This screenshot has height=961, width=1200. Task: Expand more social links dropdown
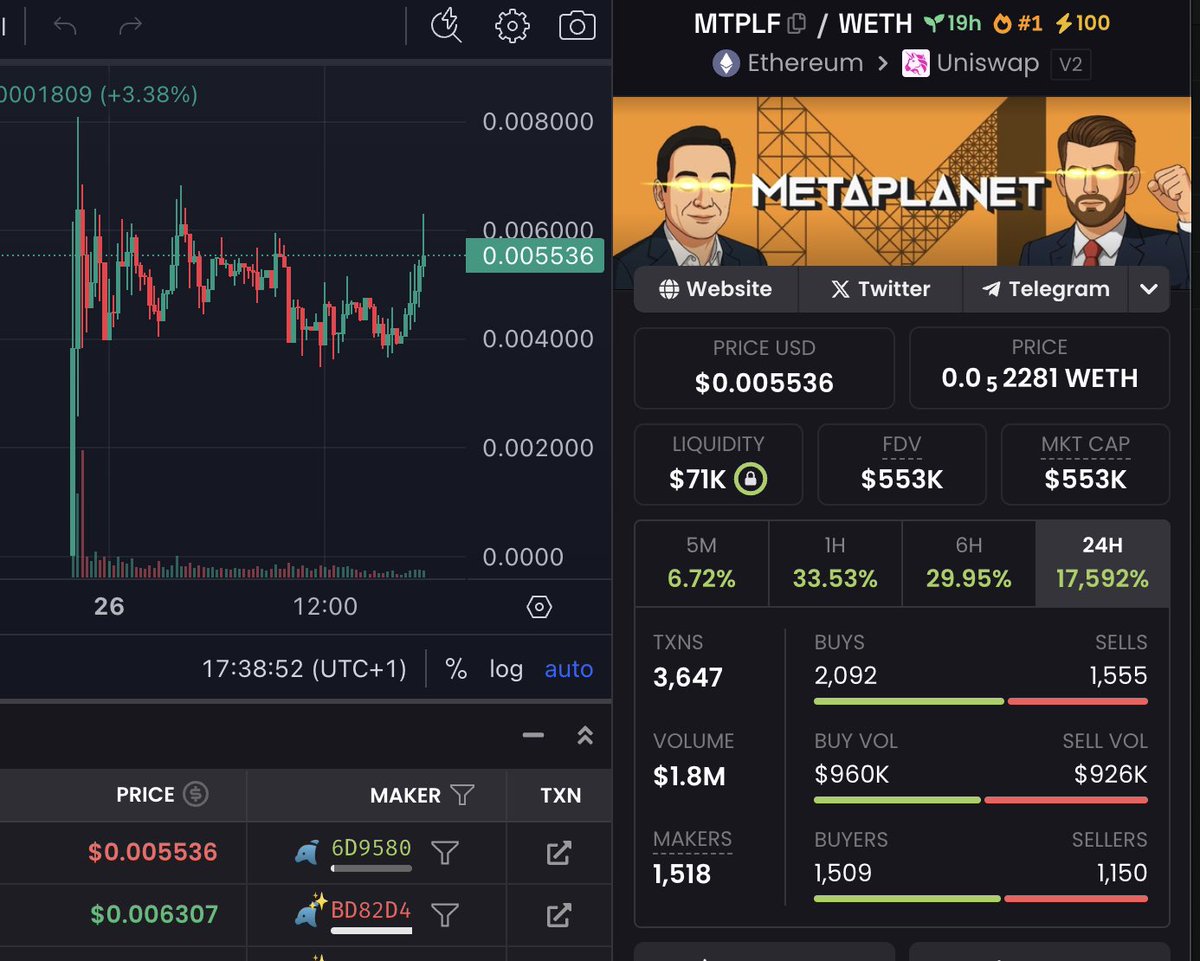pos(1149,289)
